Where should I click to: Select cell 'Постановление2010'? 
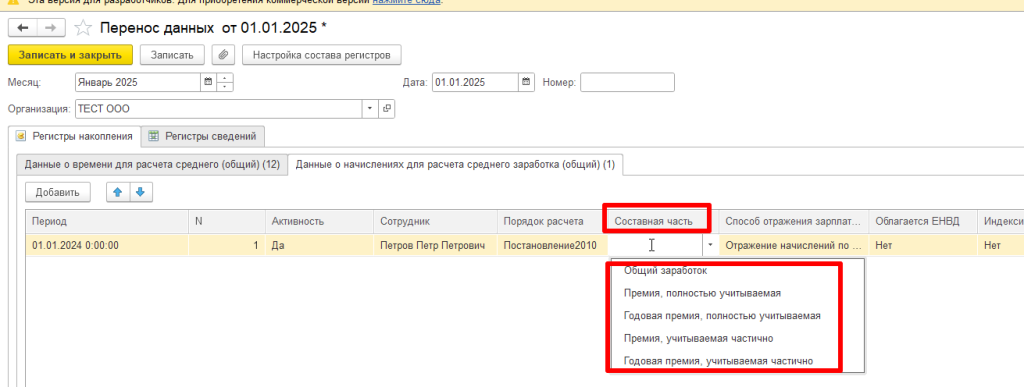(x=552, y=245)
